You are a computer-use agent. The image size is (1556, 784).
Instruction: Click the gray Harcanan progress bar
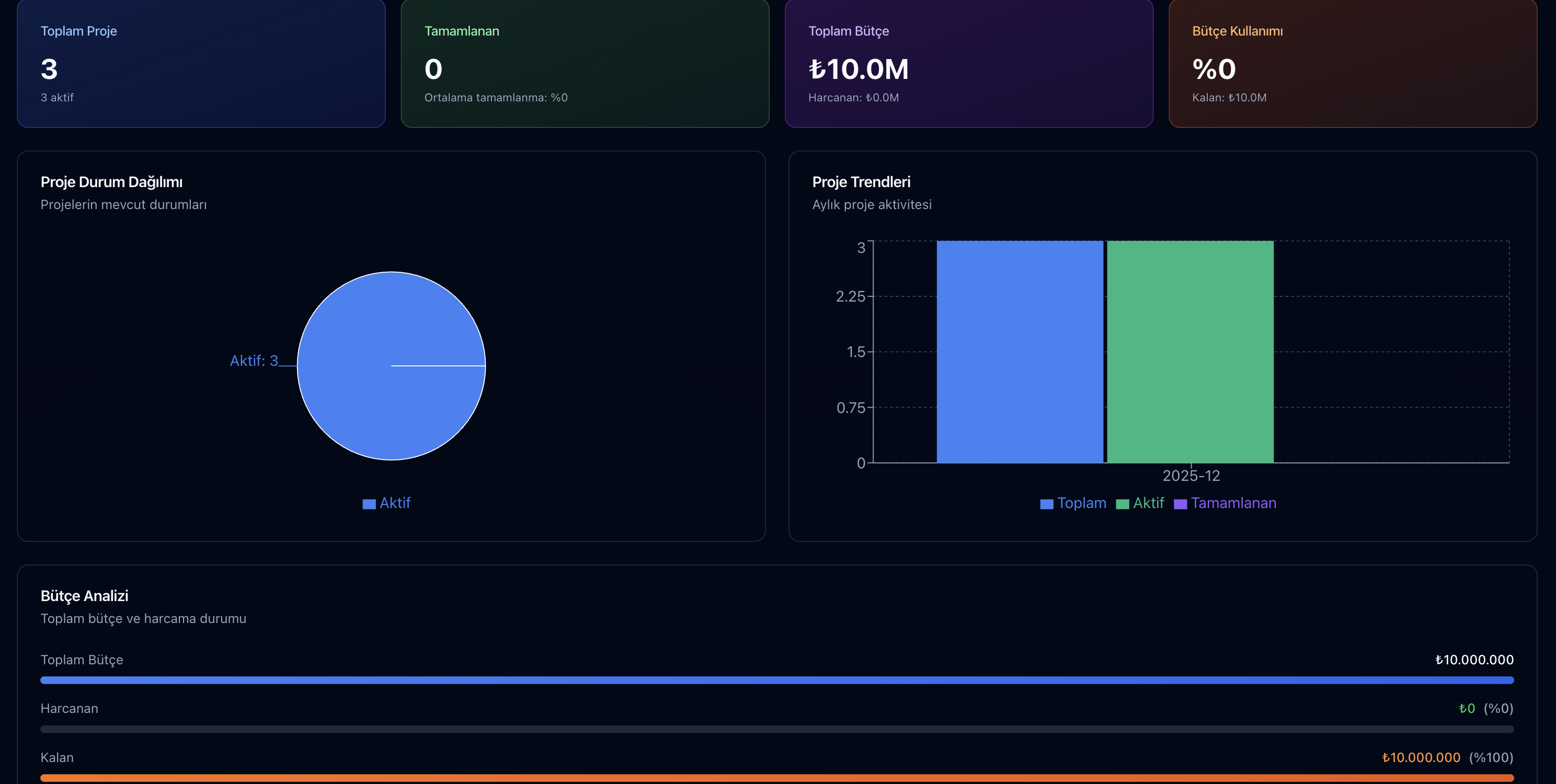click(x=777, y=729)
